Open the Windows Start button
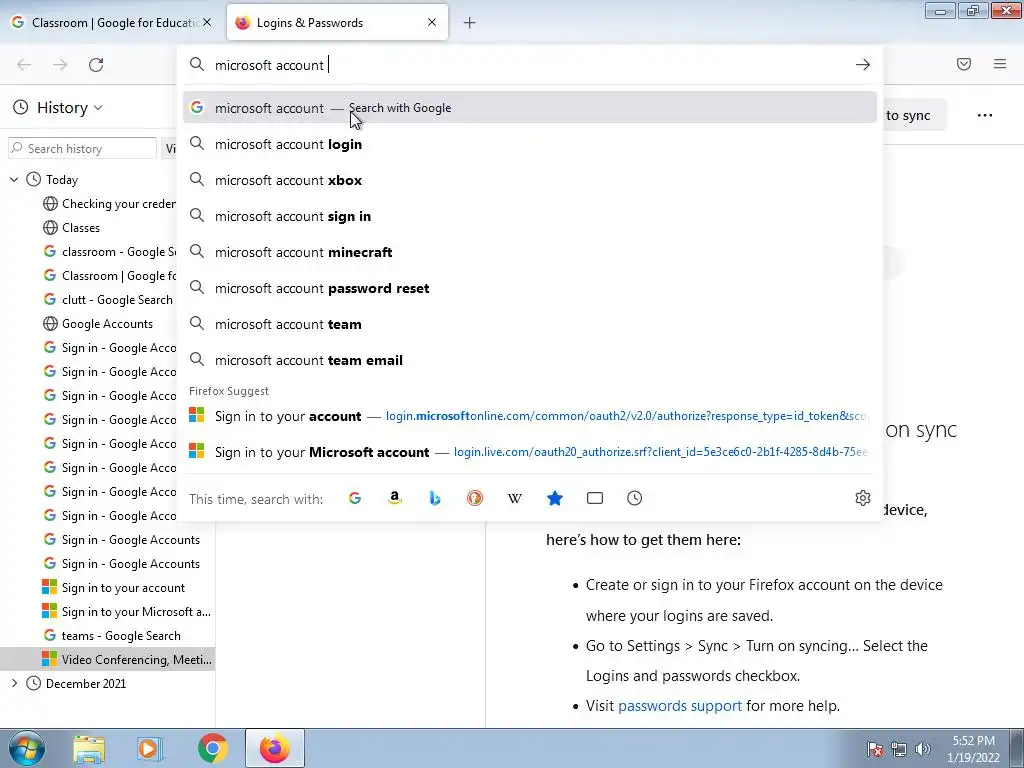The height and width of the screenshot is (768, 1024). pos(26,748)
